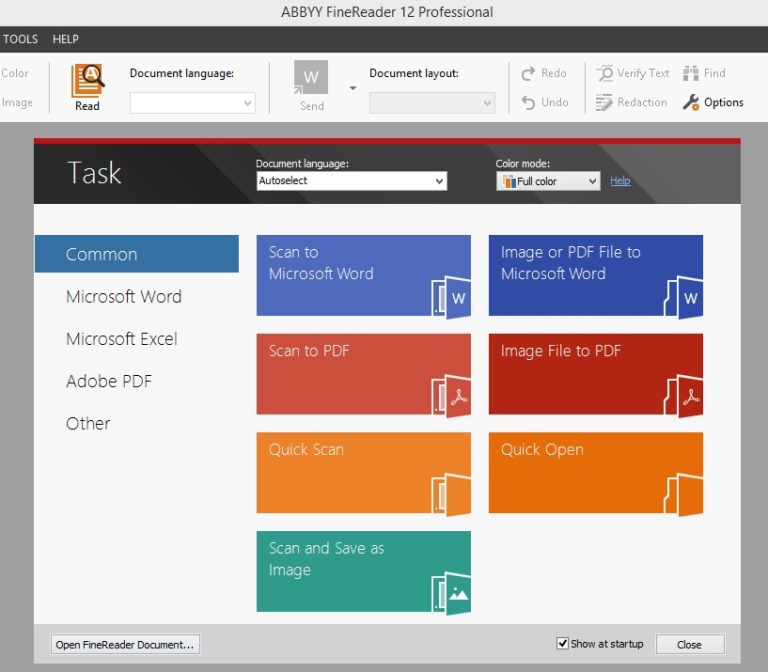The image size is (768, 672).
Task: Select the Microsoft Excel category
Action: coord(121,339)
